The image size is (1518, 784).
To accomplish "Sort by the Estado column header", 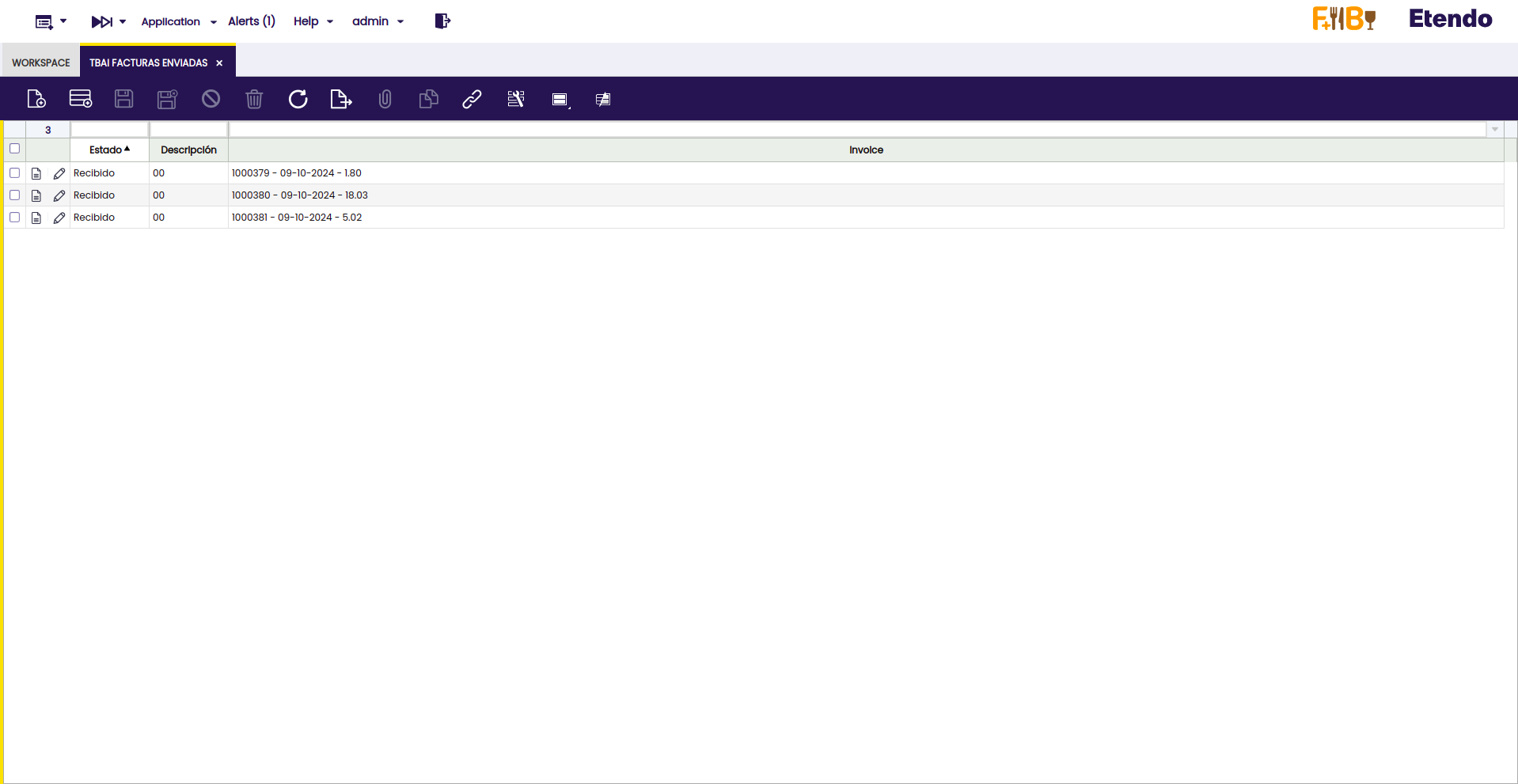I will [109, 150].
